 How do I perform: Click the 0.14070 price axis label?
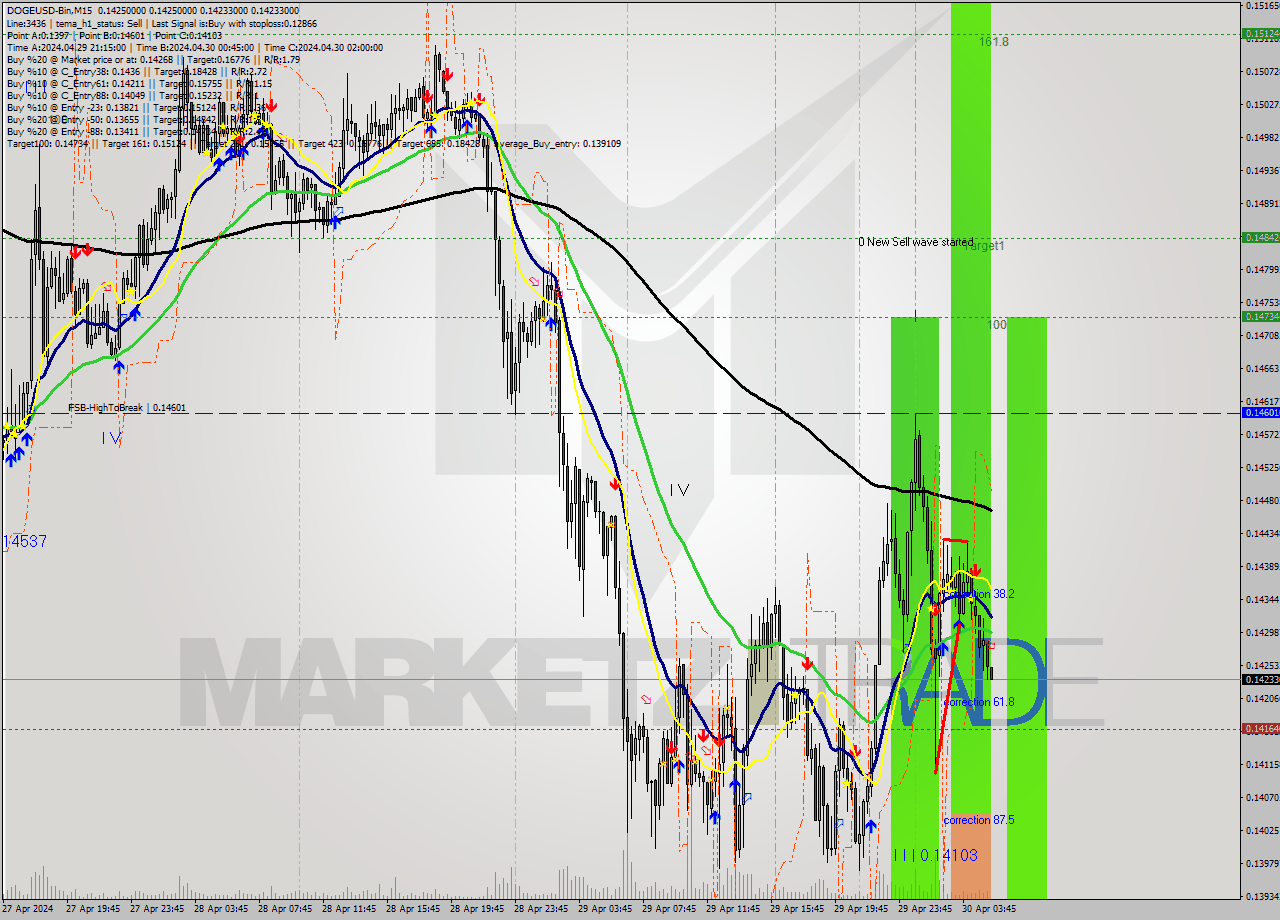click(x=1262, y=797)
